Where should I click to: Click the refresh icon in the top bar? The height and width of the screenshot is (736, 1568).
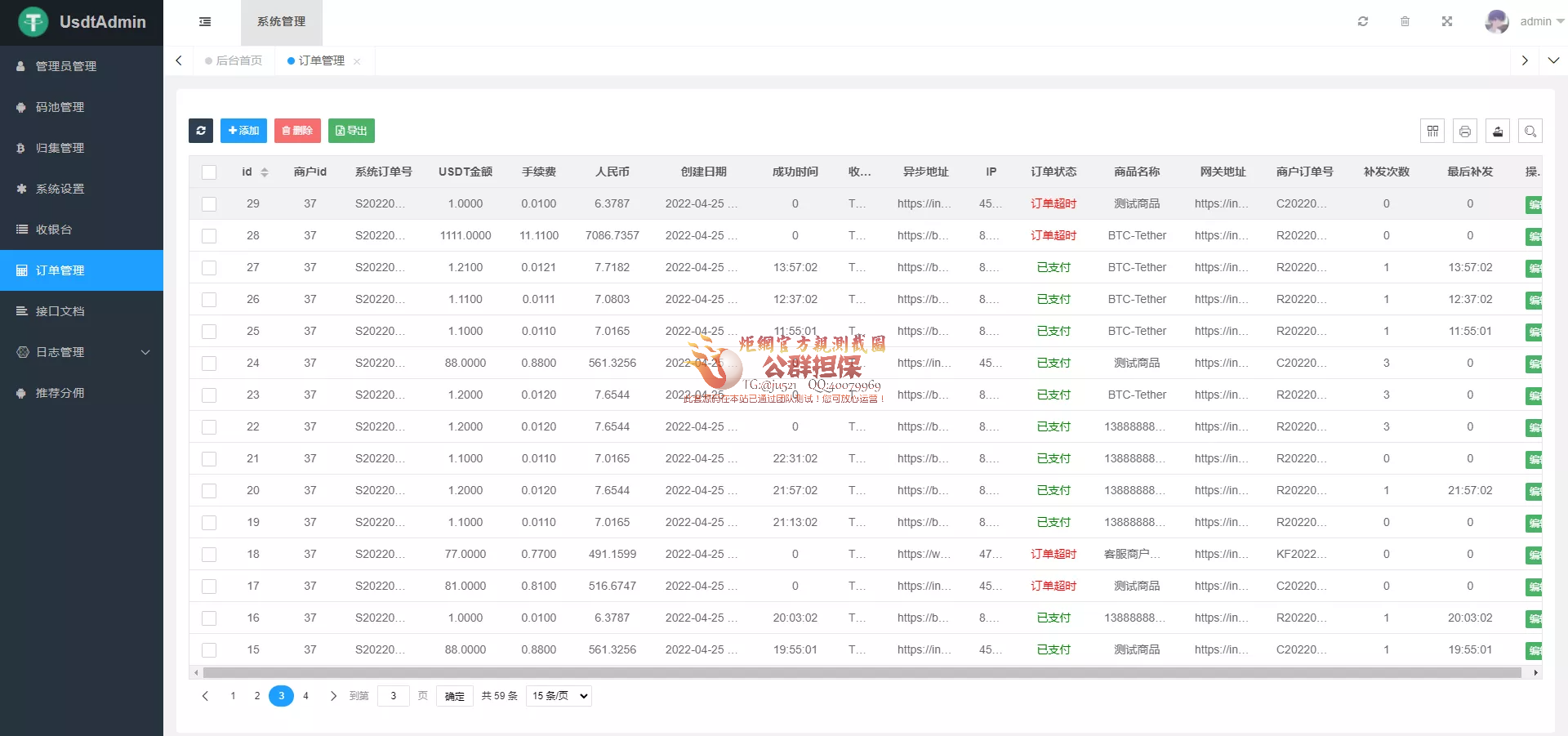tap(1362, 21)
